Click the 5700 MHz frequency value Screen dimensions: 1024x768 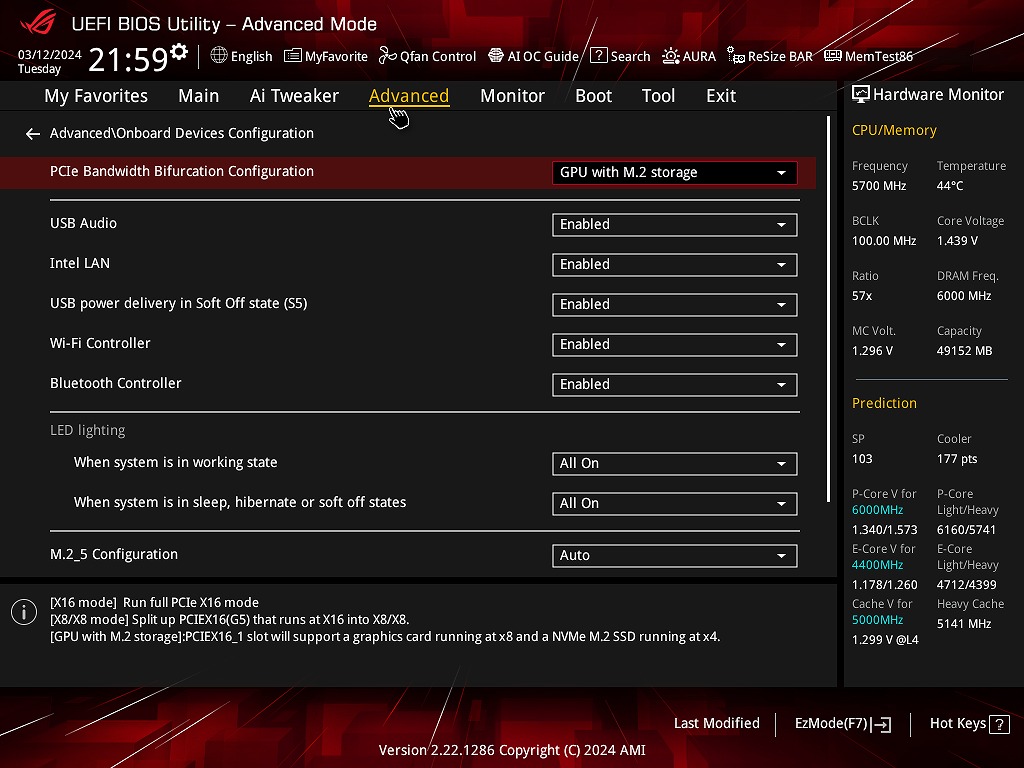(x=879, y=185)
